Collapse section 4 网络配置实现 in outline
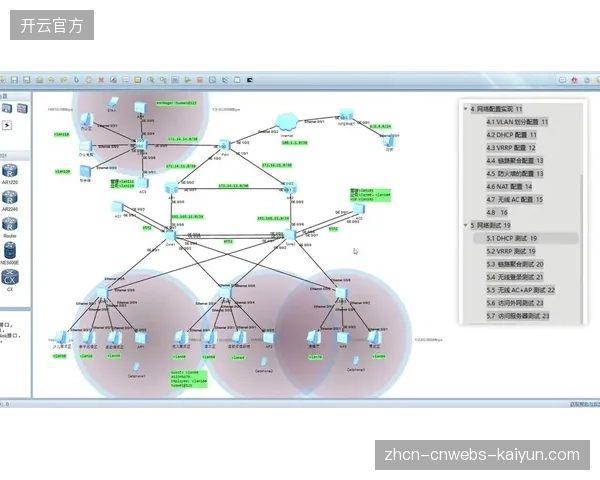Screen dimensions: 600x480 [x=466, y=109]
